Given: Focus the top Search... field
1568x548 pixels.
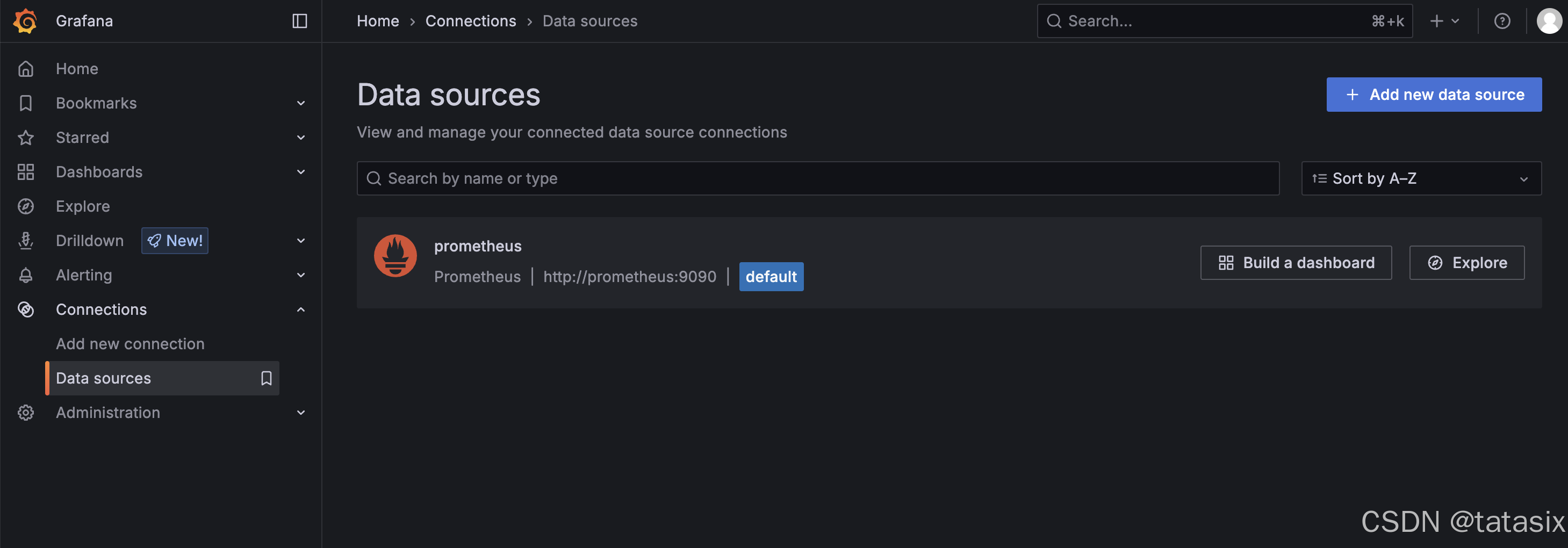Looking at the screenshot, I should coord(1224,21).
